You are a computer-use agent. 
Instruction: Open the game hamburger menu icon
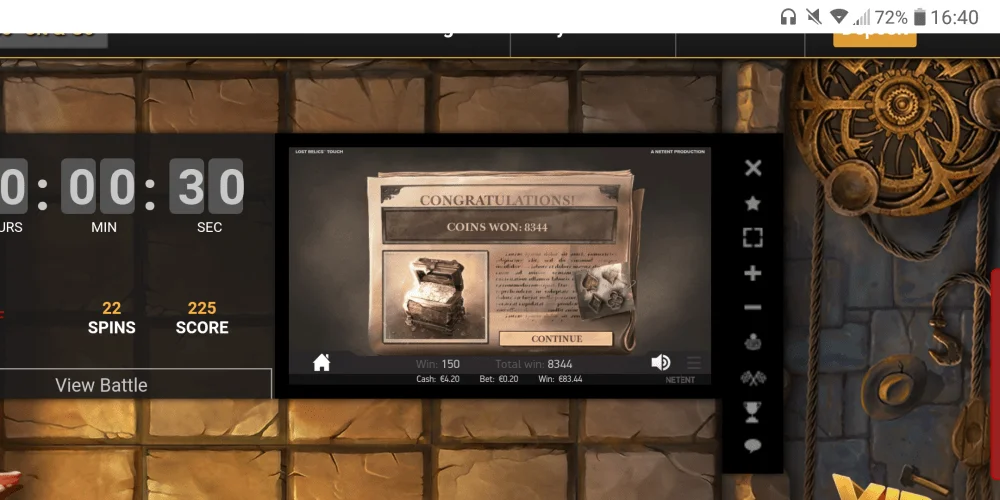coord(694,363)
